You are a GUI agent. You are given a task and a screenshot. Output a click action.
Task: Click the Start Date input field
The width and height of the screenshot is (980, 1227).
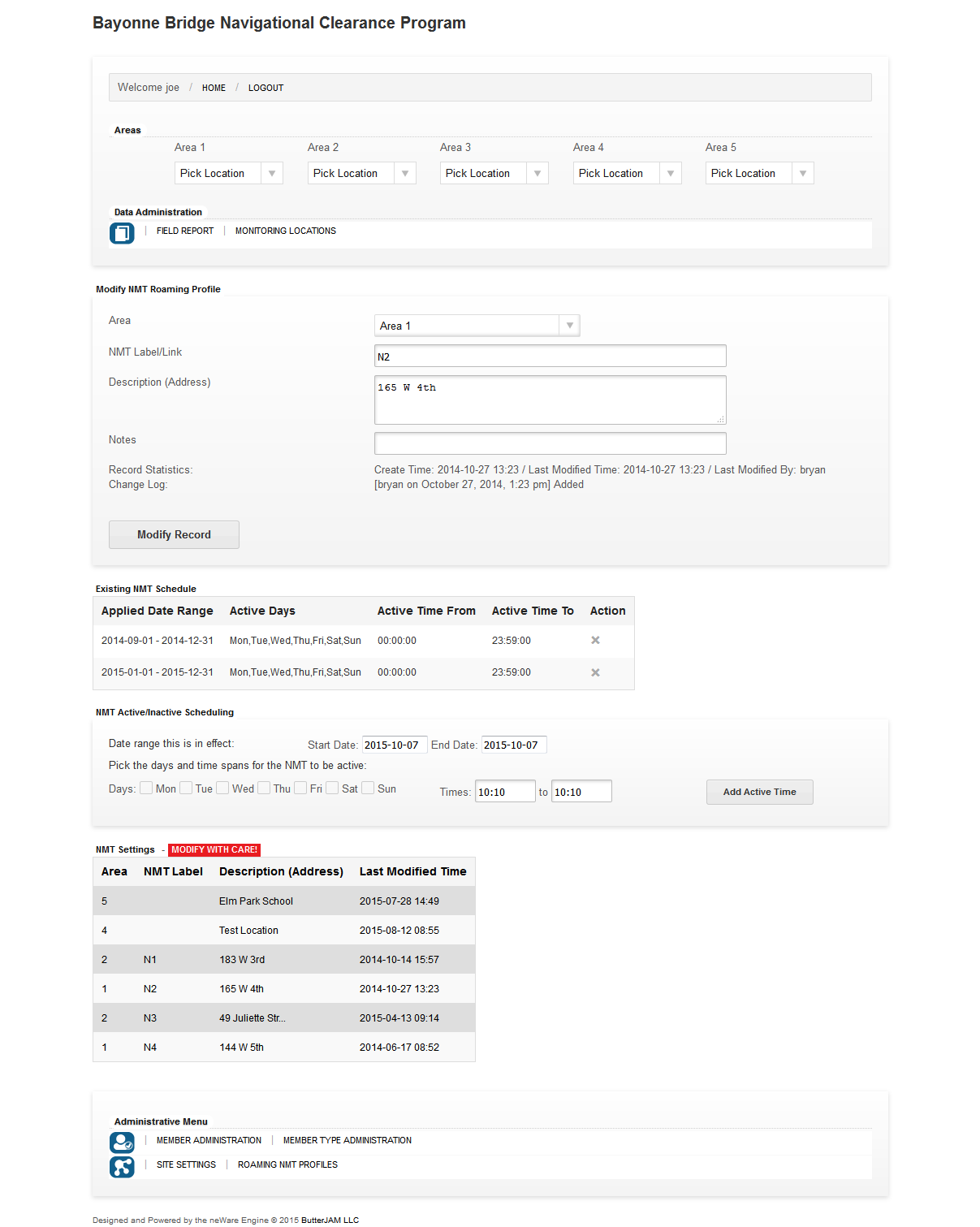394,745
